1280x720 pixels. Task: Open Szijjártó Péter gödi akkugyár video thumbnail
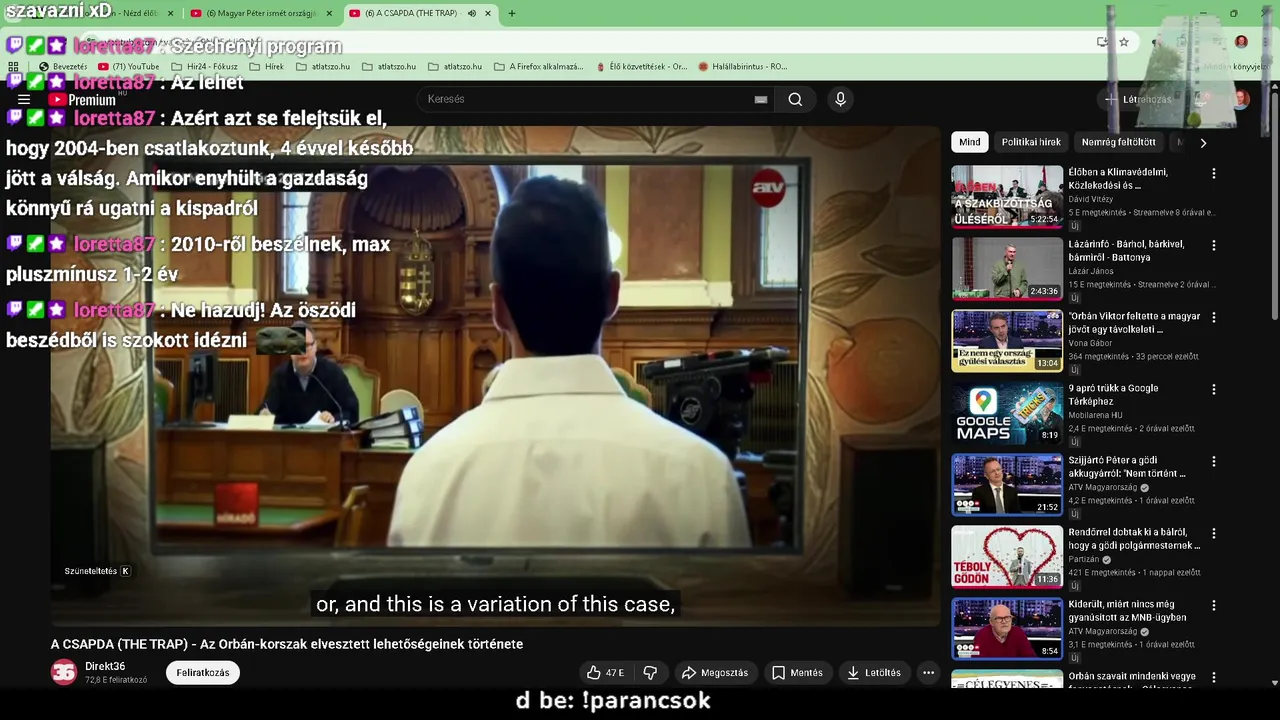point(1007,485)
